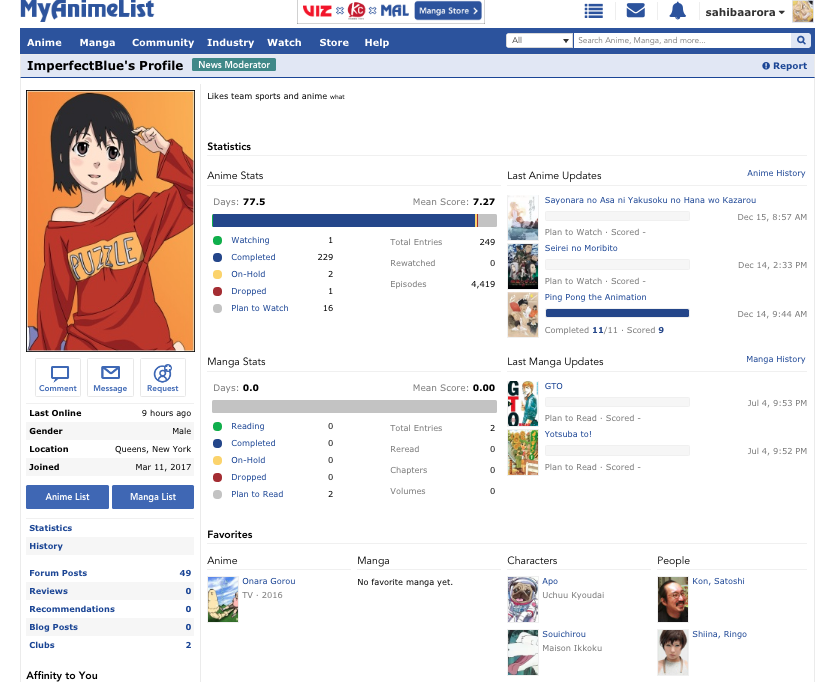Click the Message envelope button
The width and height of the screenshot is (834, 682).
110,377
